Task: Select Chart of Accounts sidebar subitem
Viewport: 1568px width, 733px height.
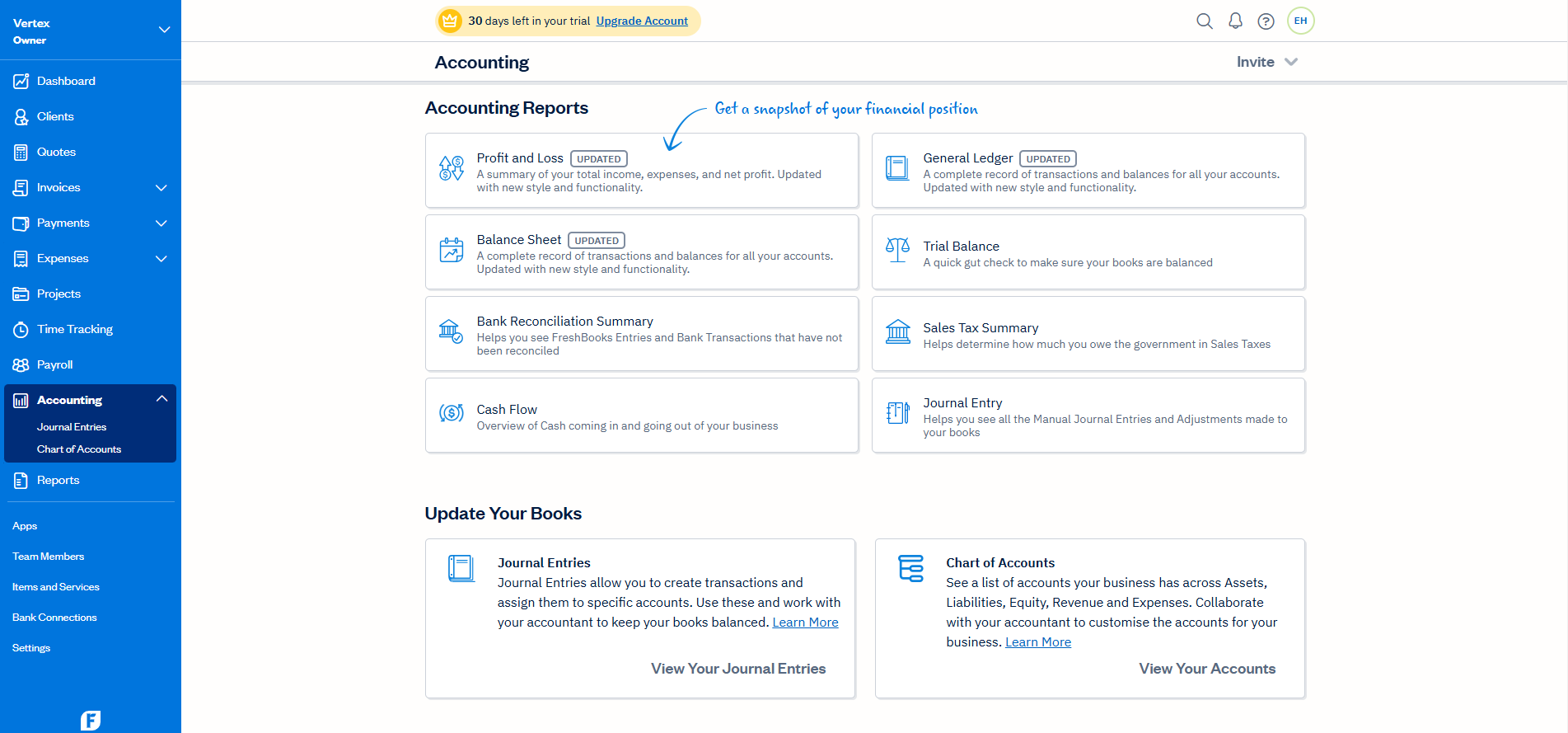Action: pos(79,449)
